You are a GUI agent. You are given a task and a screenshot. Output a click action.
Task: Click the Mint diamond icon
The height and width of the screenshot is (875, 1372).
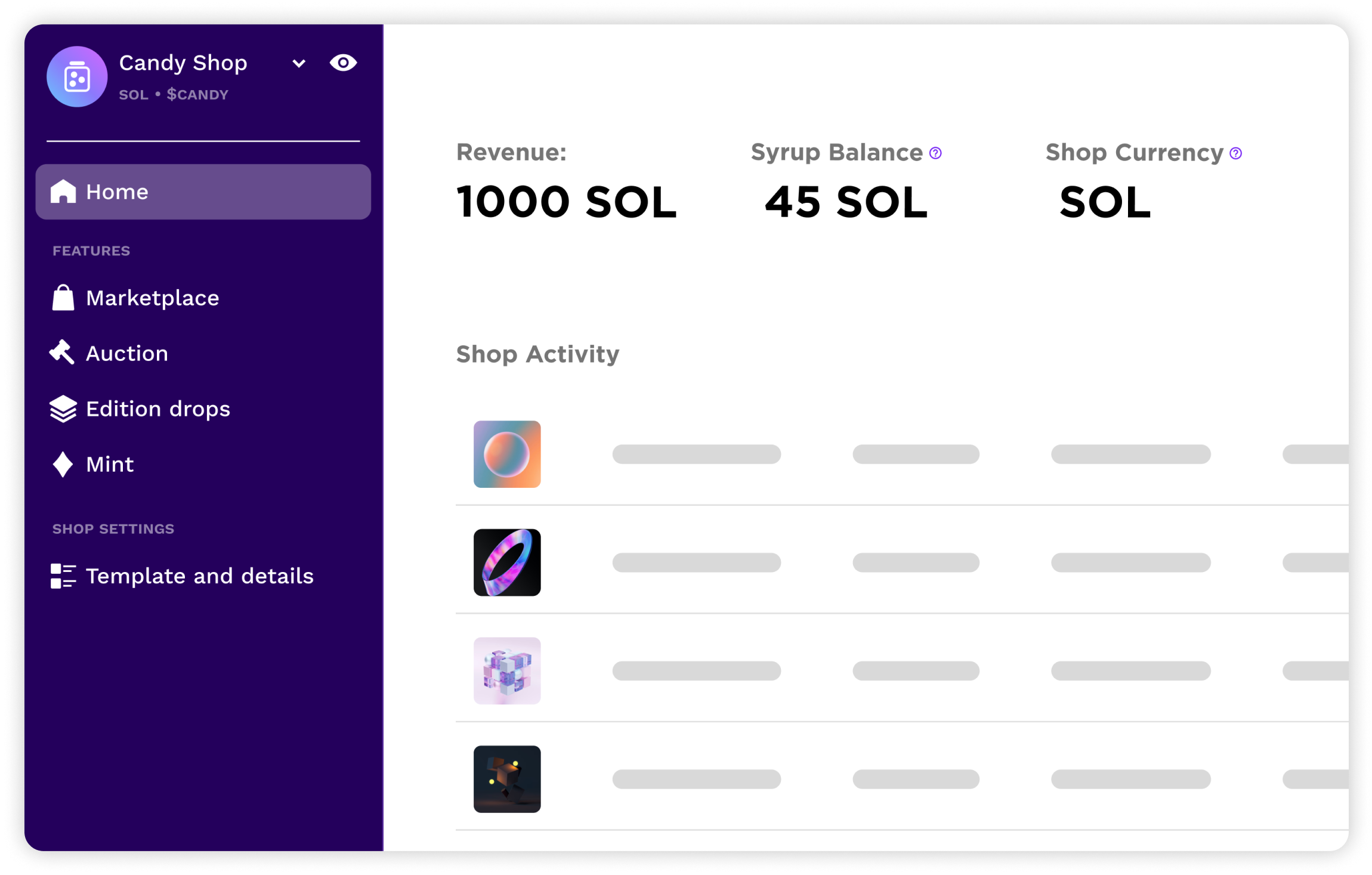tap(63, 465)
